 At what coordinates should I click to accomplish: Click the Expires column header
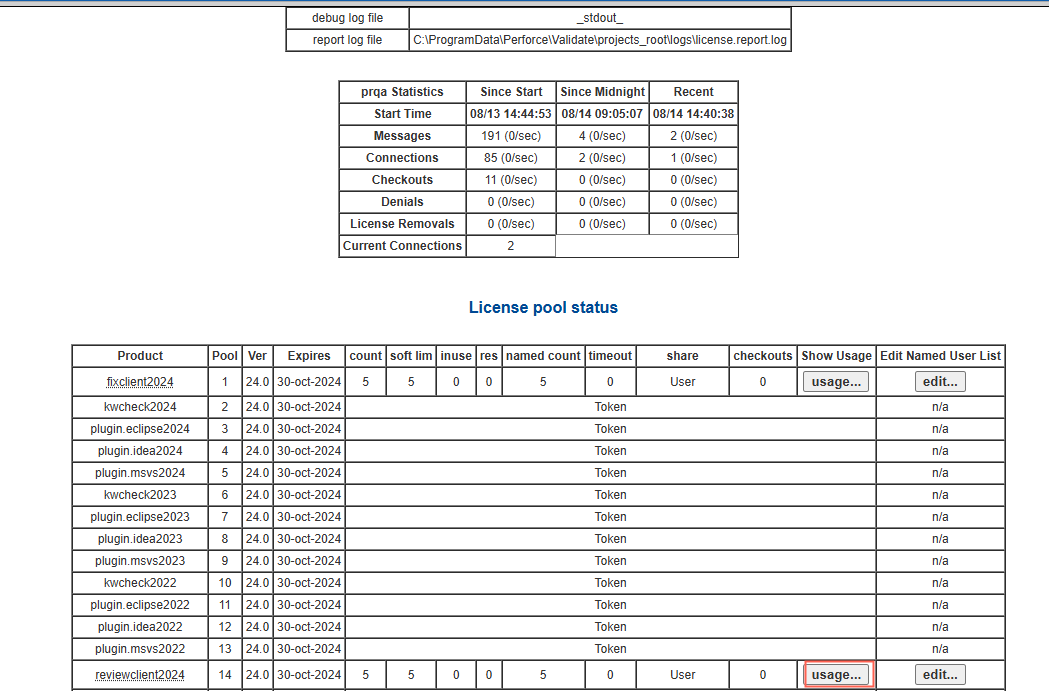(x=309, y=356)
